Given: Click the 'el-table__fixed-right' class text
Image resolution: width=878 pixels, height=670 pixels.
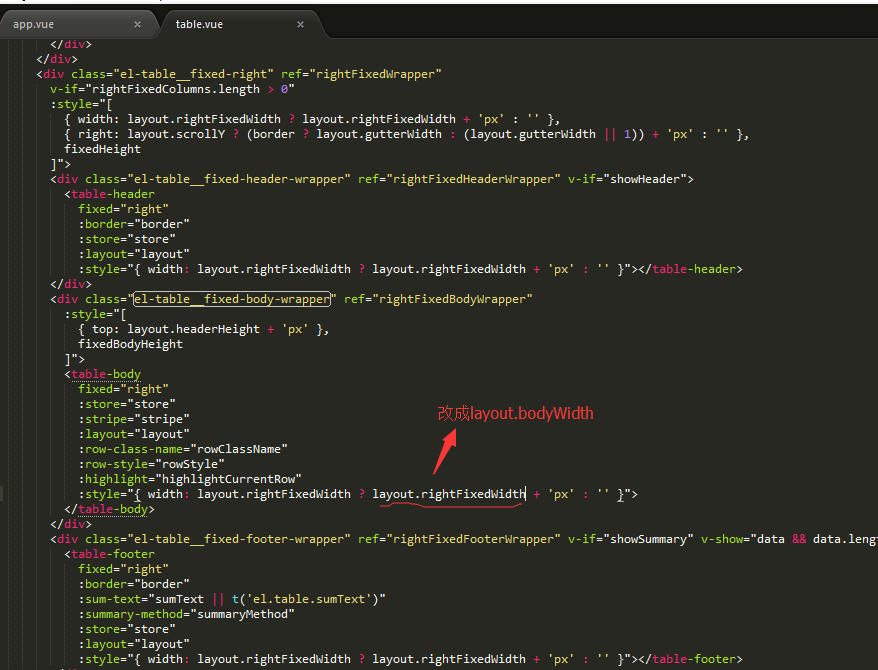Looking at the screenshot, I should pos(194,74).
